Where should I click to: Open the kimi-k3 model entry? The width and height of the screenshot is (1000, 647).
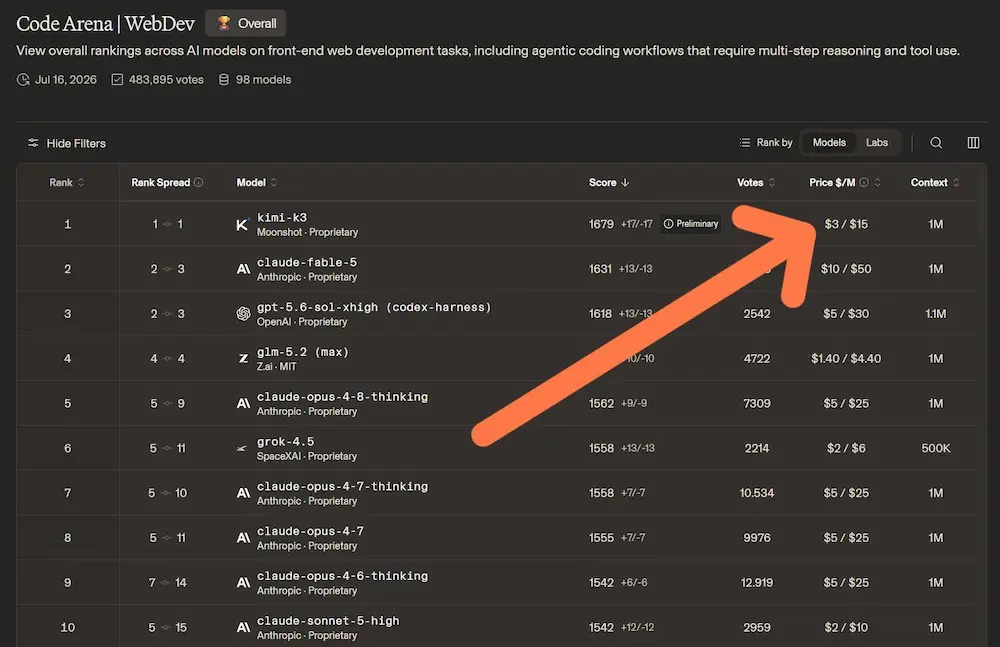[x=282, y=218]
